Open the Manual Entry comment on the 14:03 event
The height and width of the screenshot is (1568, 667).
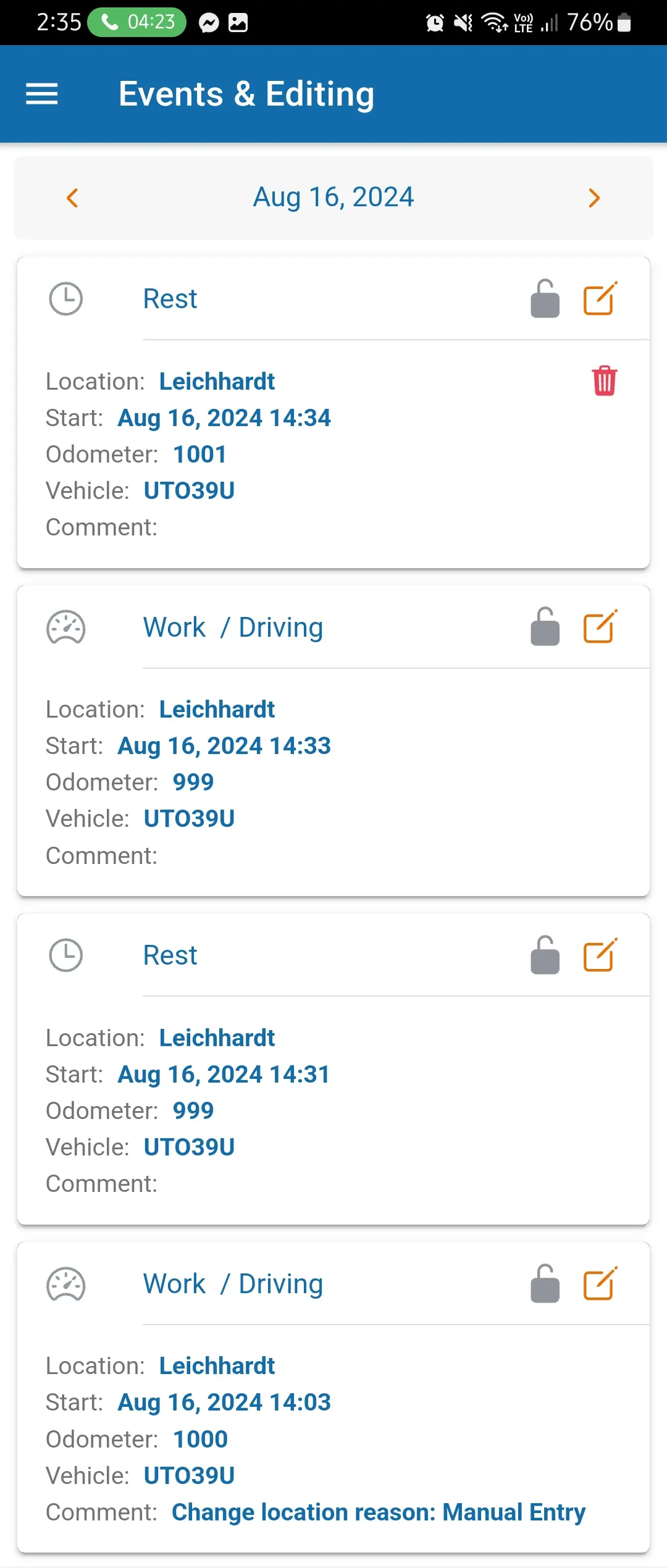pos(378,1512)
